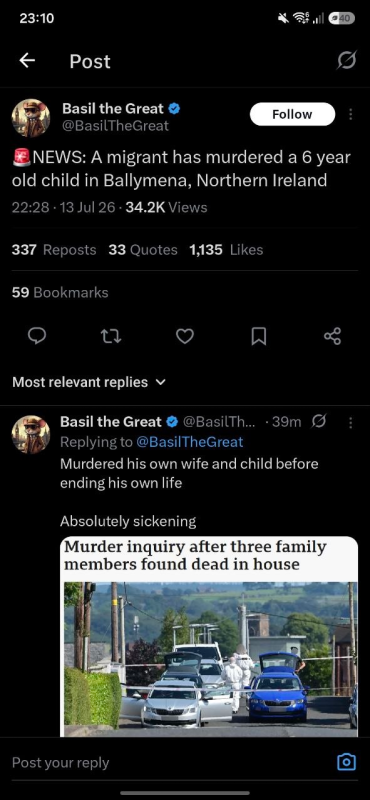This screenshot has height=800, width=370.
Task: Bookmark the post with bookmark icon
Action: (x=259, y=336)
